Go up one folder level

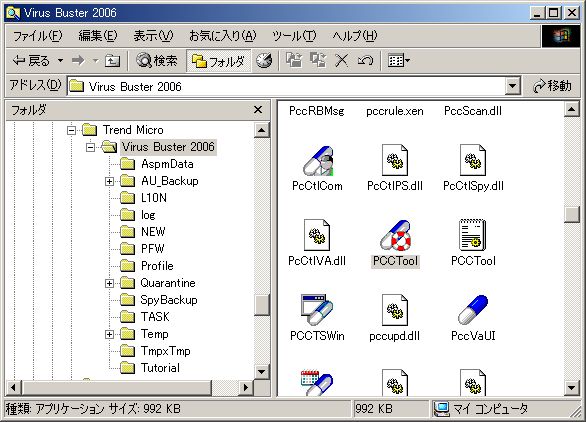(x=112, y=60)
